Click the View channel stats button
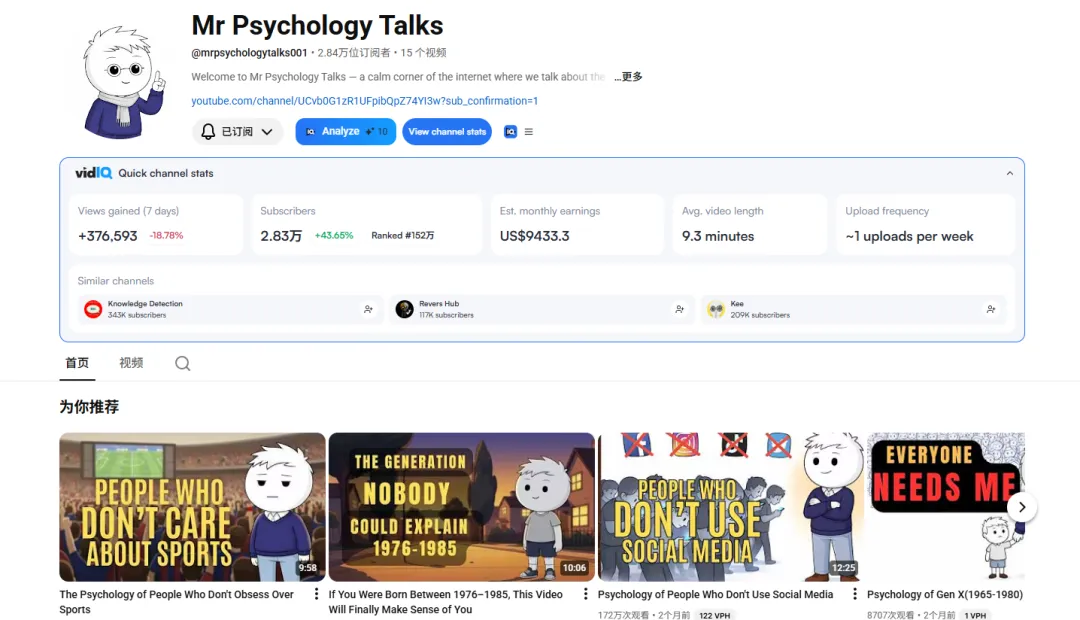The width and height of the screenshot is (1080, 620). (447, 132)
